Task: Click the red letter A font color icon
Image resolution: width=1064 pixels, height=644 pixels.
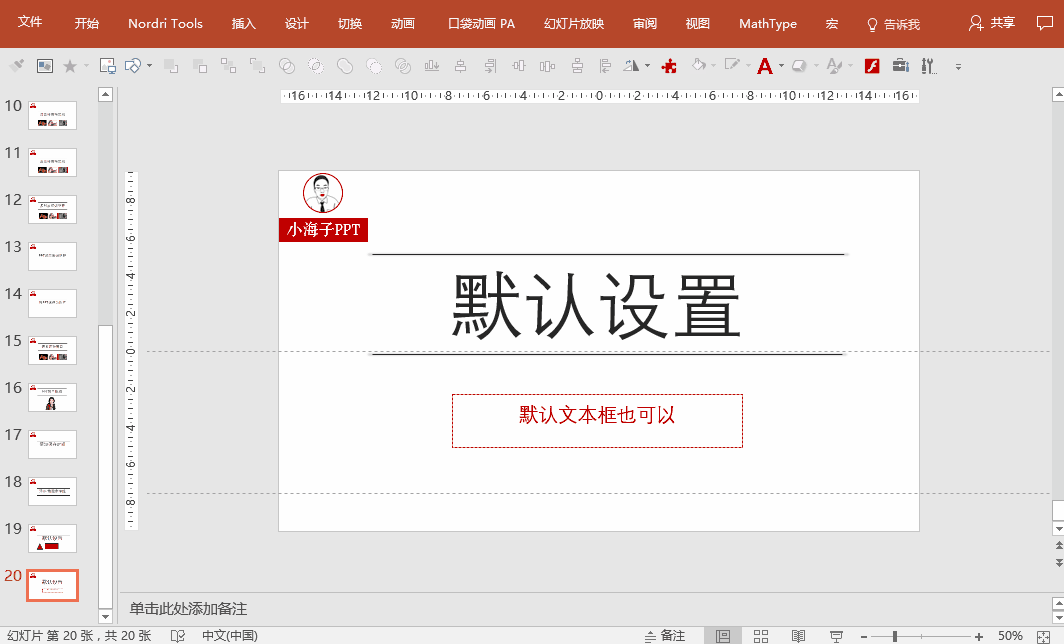Action: tap(765, 66)
